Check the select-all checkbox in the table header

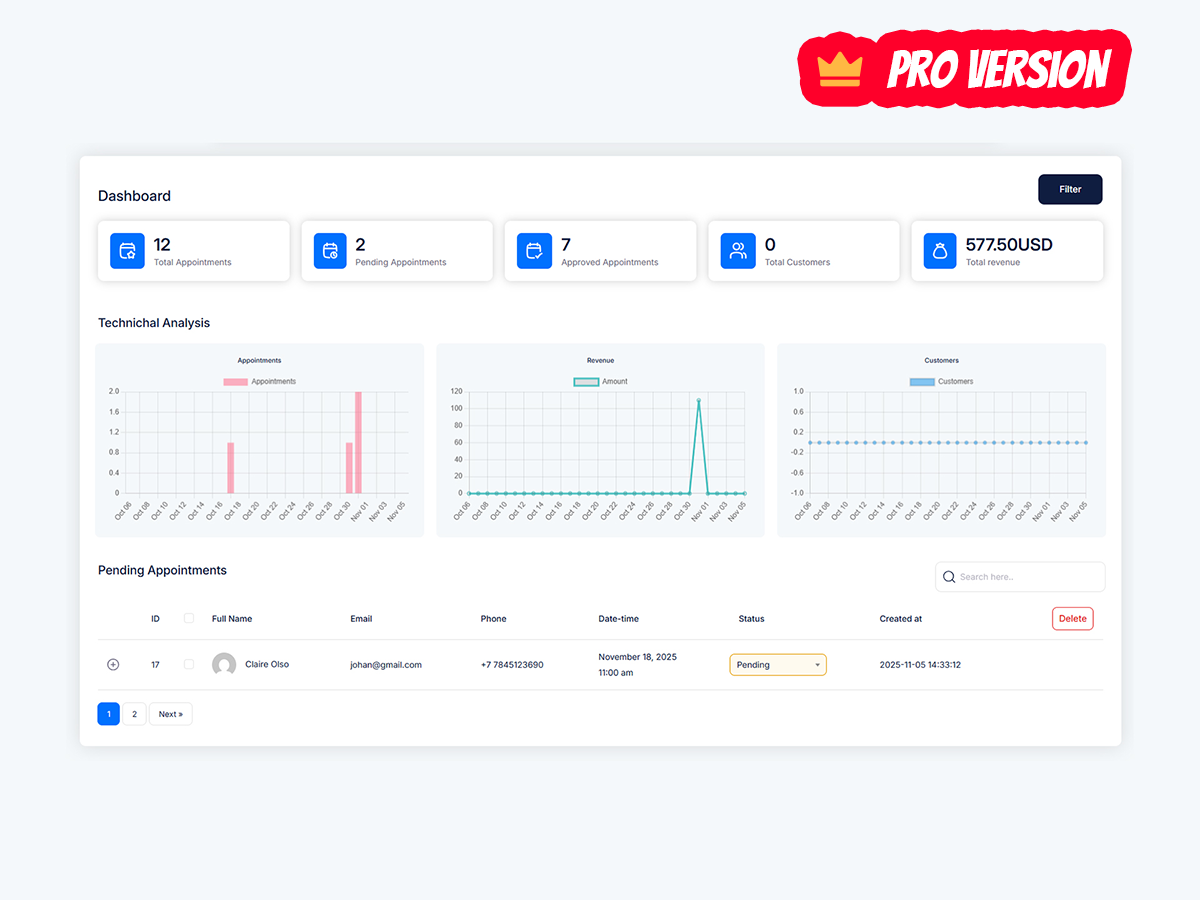click(x=189, y=618)
